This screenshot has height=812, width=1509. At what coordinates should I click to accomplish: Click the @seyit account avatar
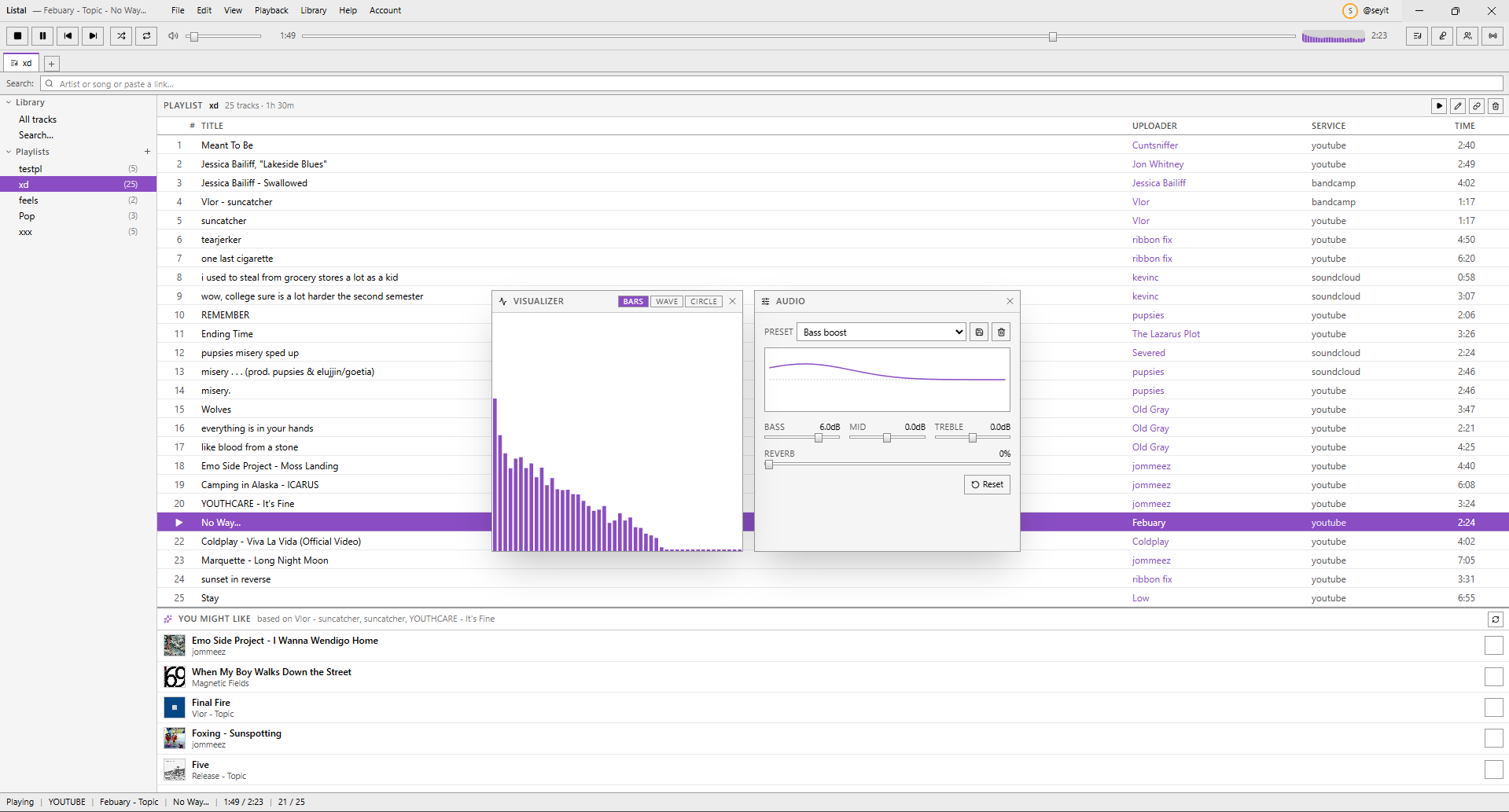[1350, 10]
